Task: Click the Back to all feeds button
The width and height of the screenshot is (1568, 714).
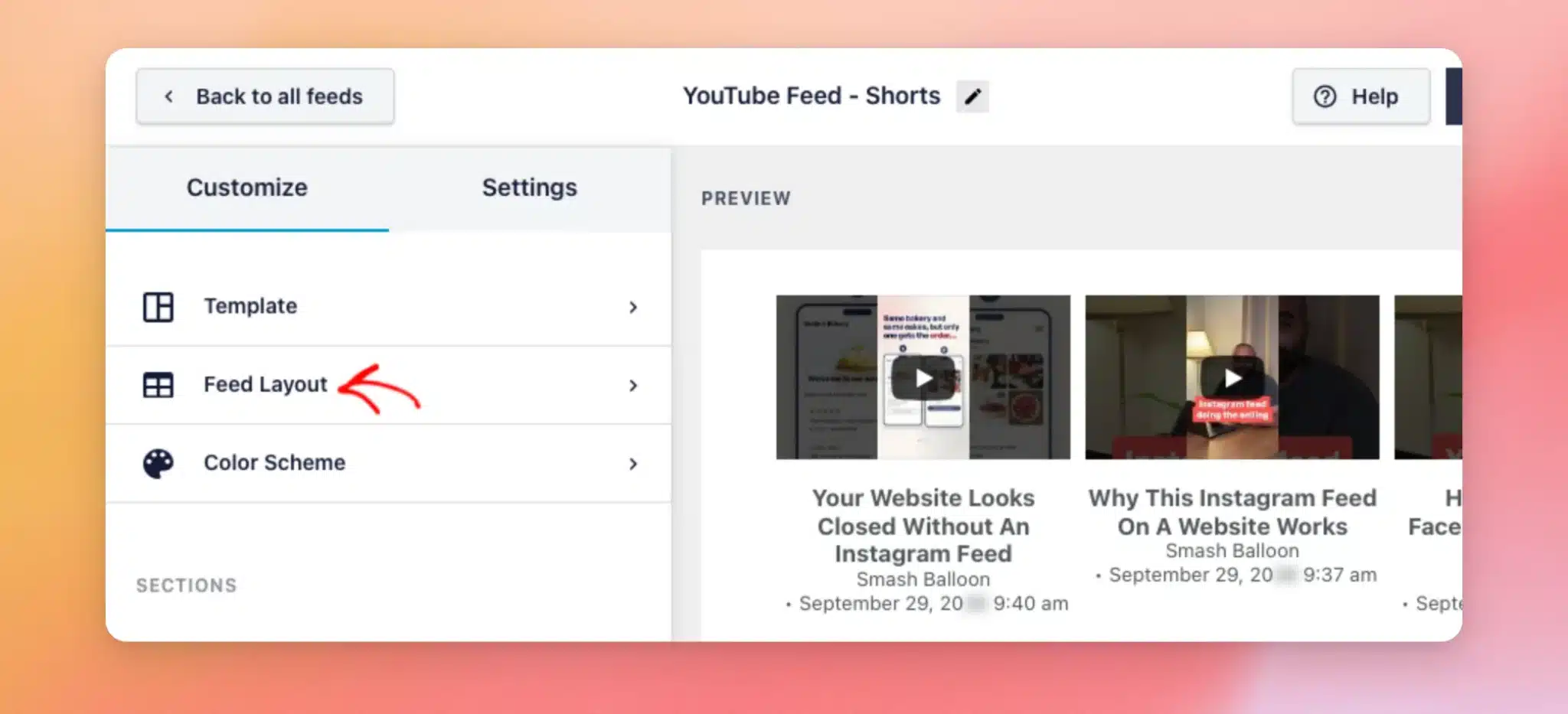Action: 265,96
